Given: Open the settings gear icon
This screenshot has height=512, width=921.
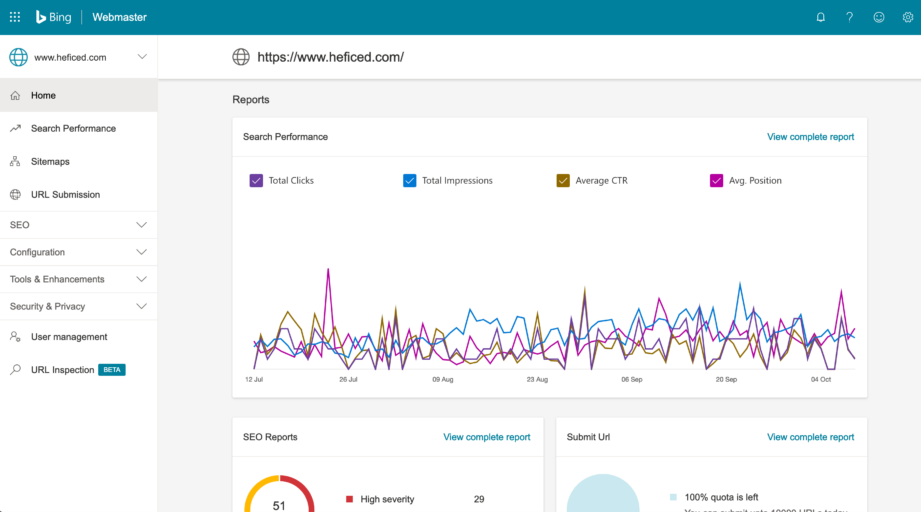Looking at the screenshot, I should tap(907, 17).
